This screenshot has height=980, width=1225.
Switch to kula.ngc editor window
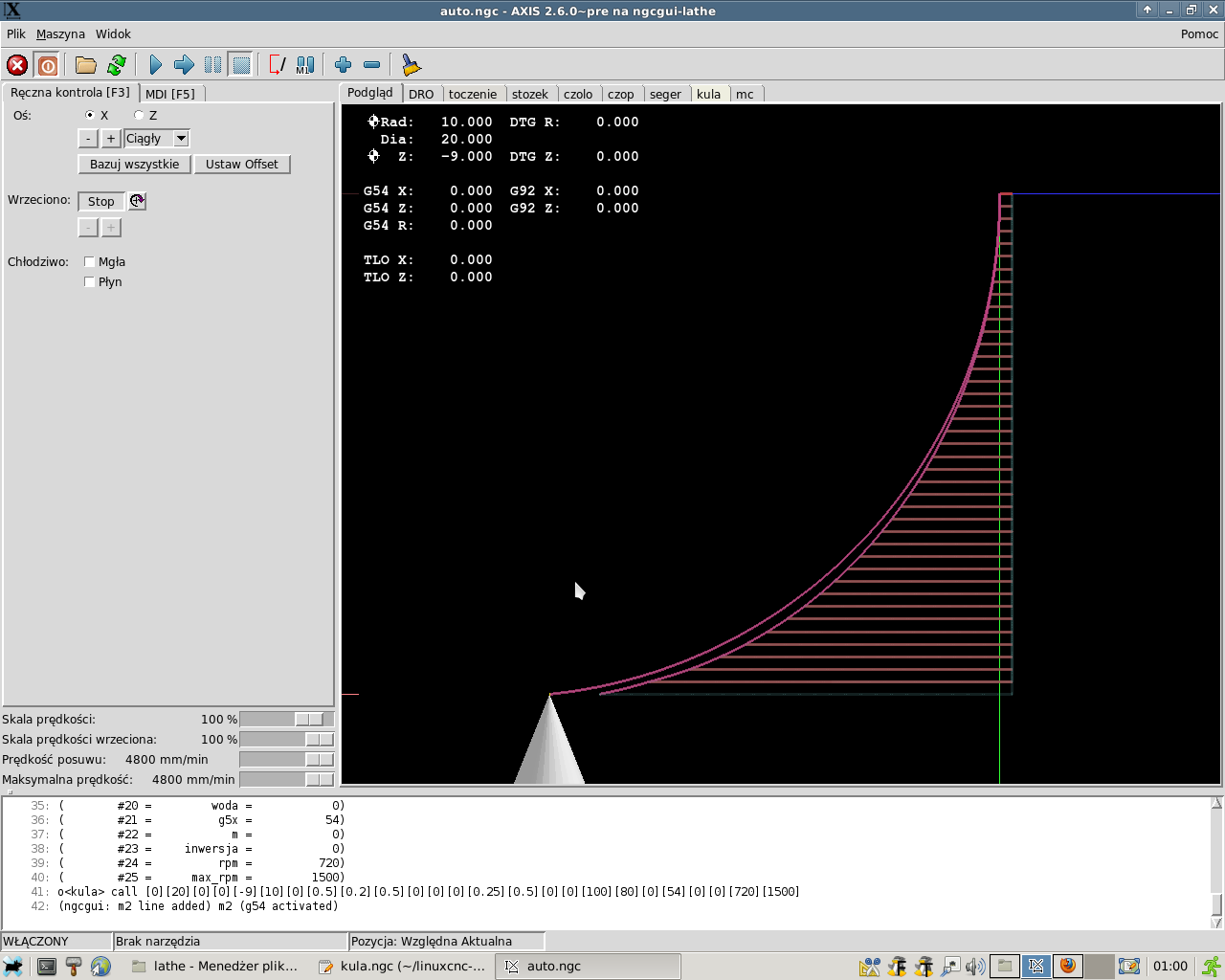[402, 967]
